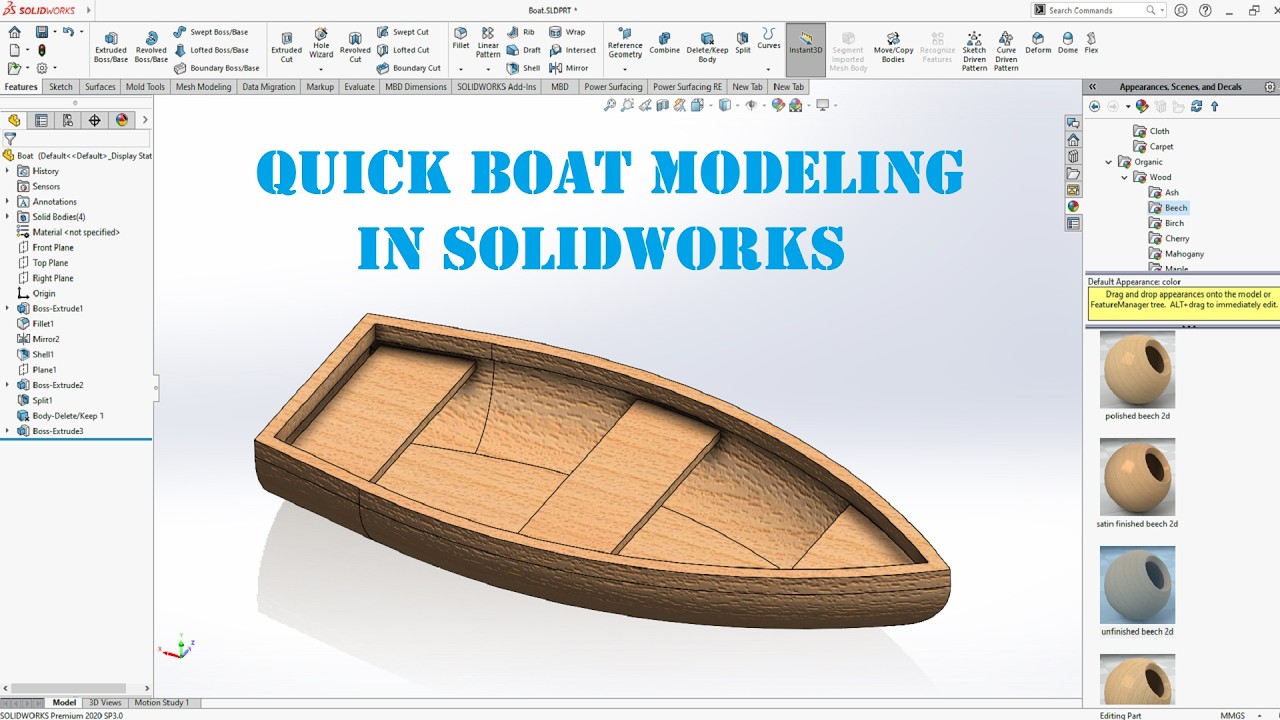Image resolution: width=1280 pixels, height=720 pixels.
Task: Select the Deform tool
Action: [1038, 42]
